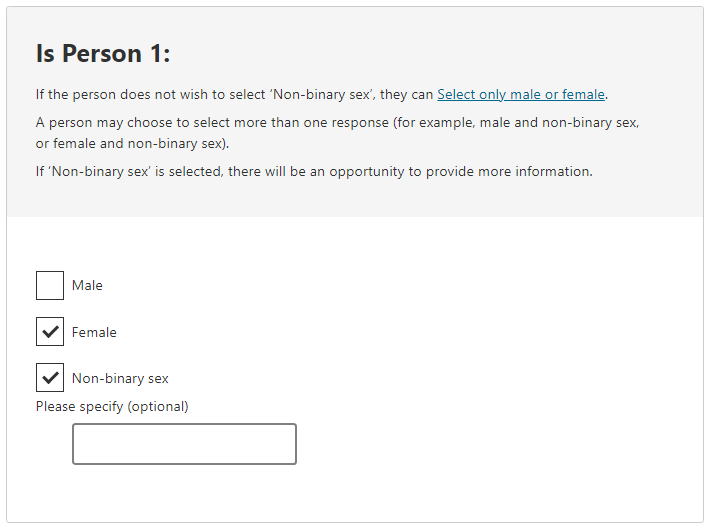Open the 'Select only male or female' link
Image resolution: width=713 pixels, height=530 pixels.
point(521,95)
